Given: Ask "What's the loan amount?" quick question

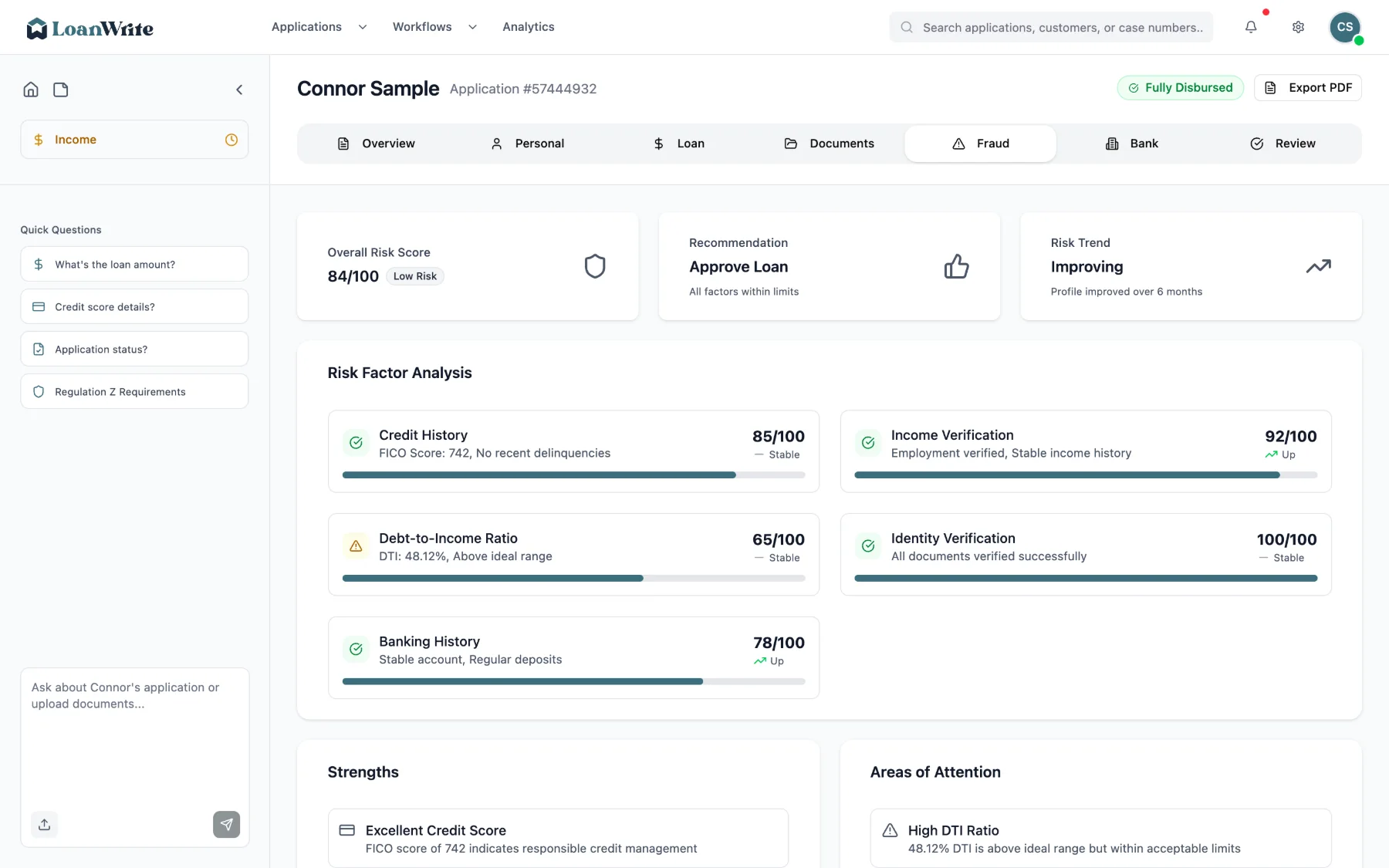Looking at the screenshot, I should tap(134, 264).
